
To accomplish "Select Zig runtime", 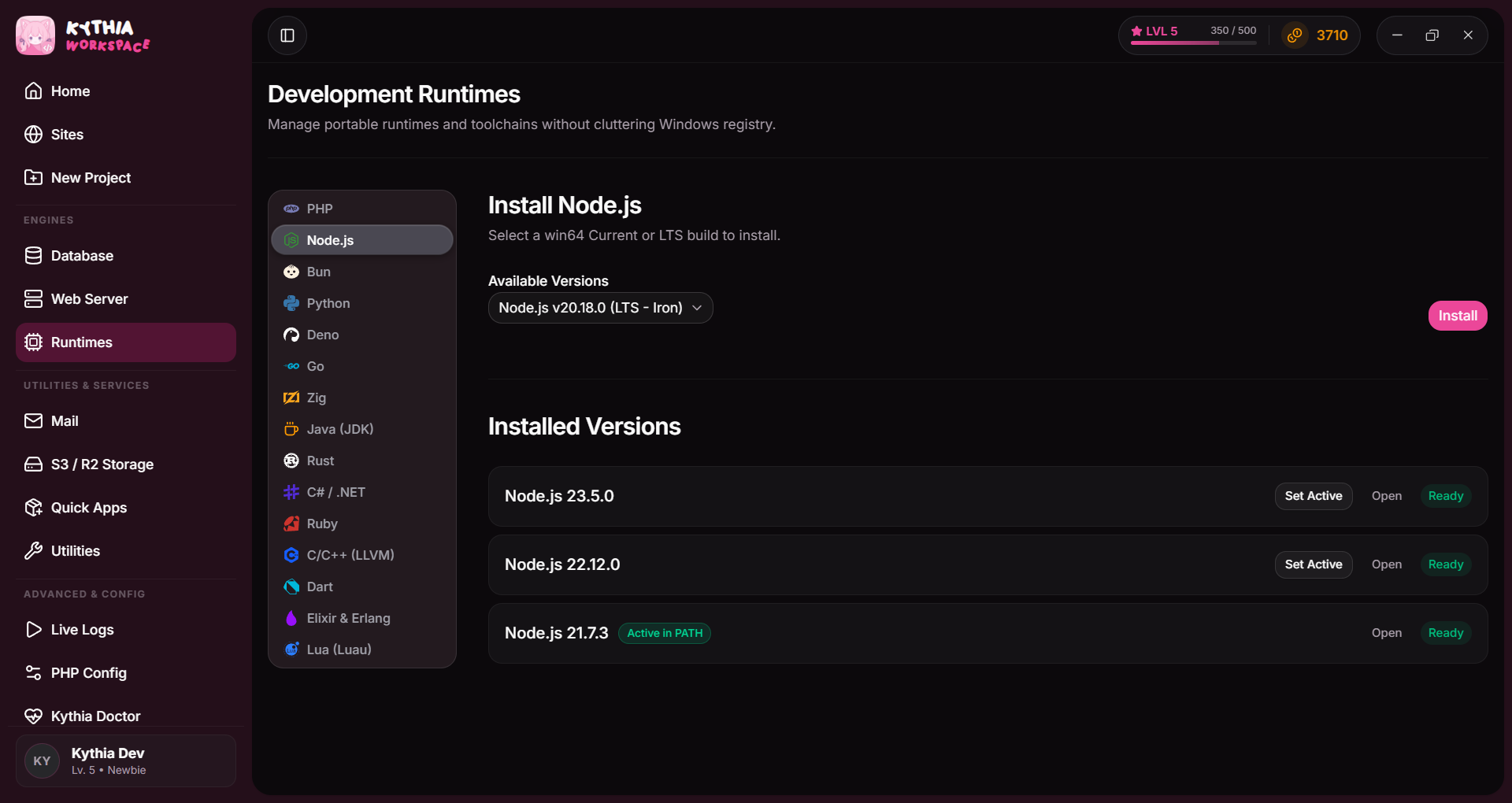I will click(x=362, y=398).
